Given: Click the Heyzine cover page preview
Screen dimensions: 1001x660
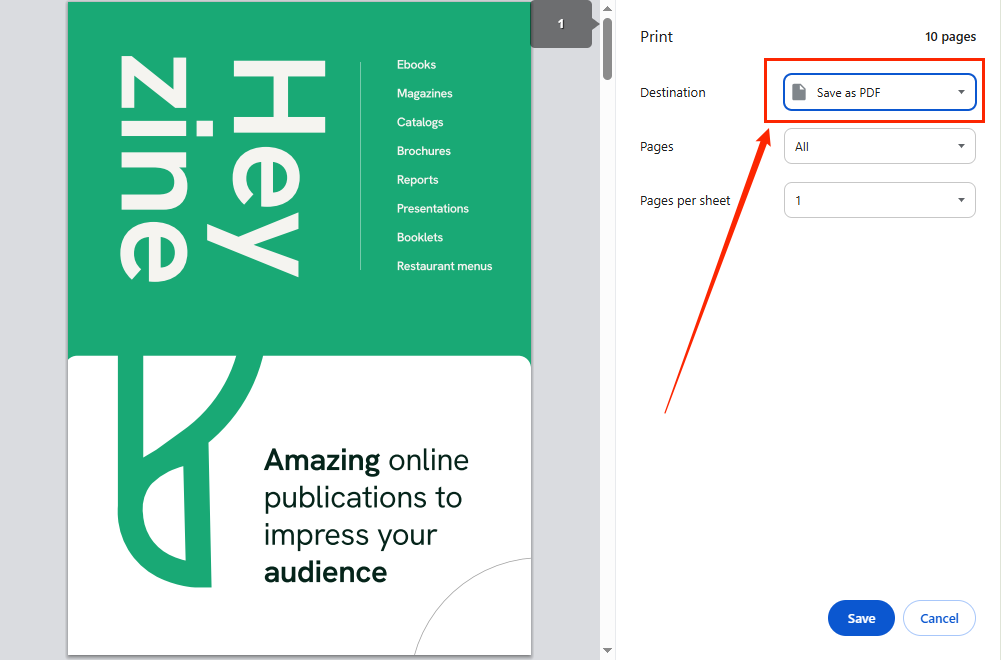Looking at the screenshot, I should click(x=299, y=328).
